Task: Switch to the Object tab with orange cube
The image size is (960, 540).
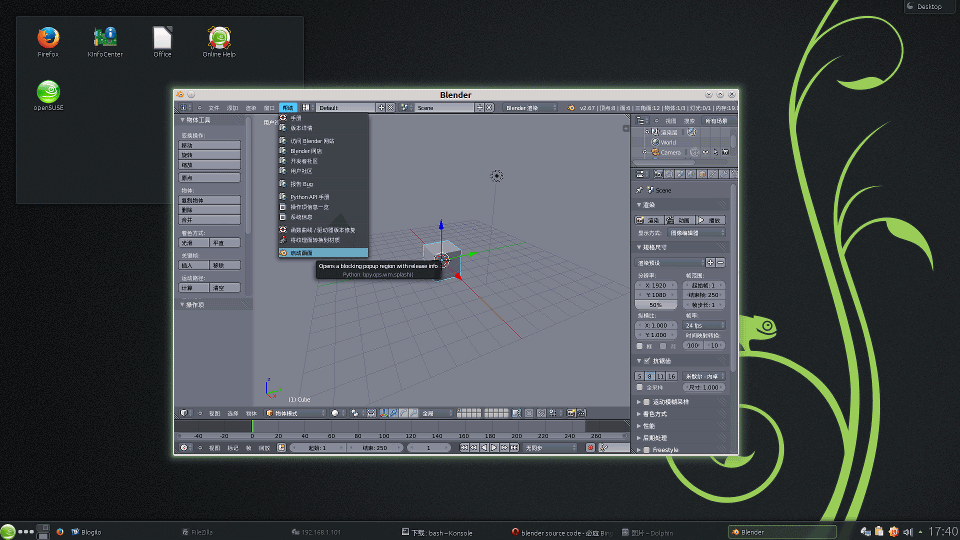Action: click(702, 174)
